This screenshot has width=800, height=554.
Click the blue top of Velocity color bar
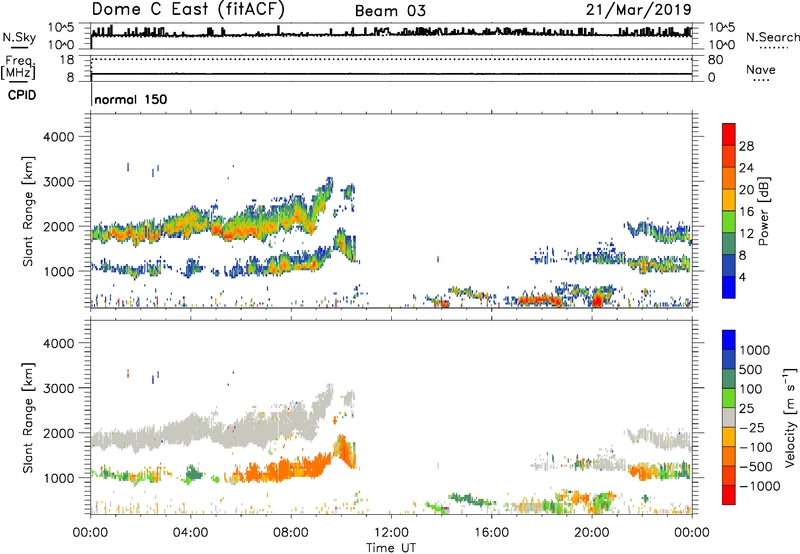(729, 340)
